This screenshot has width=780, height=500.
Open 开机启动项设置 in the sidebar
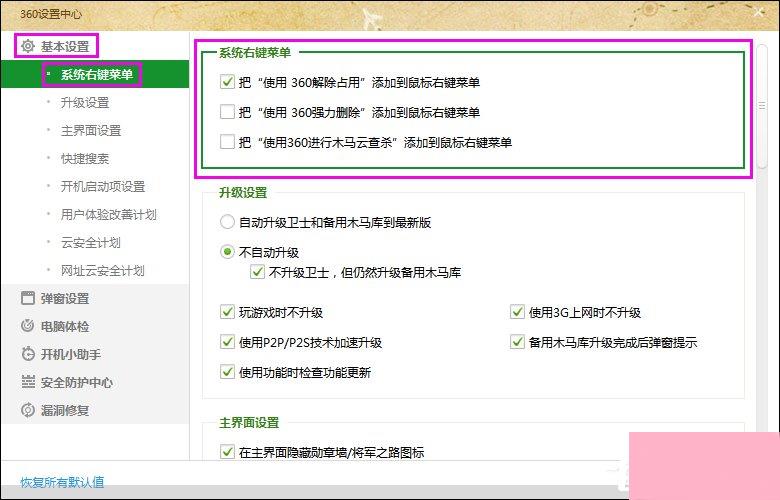(x=103, y=186)
